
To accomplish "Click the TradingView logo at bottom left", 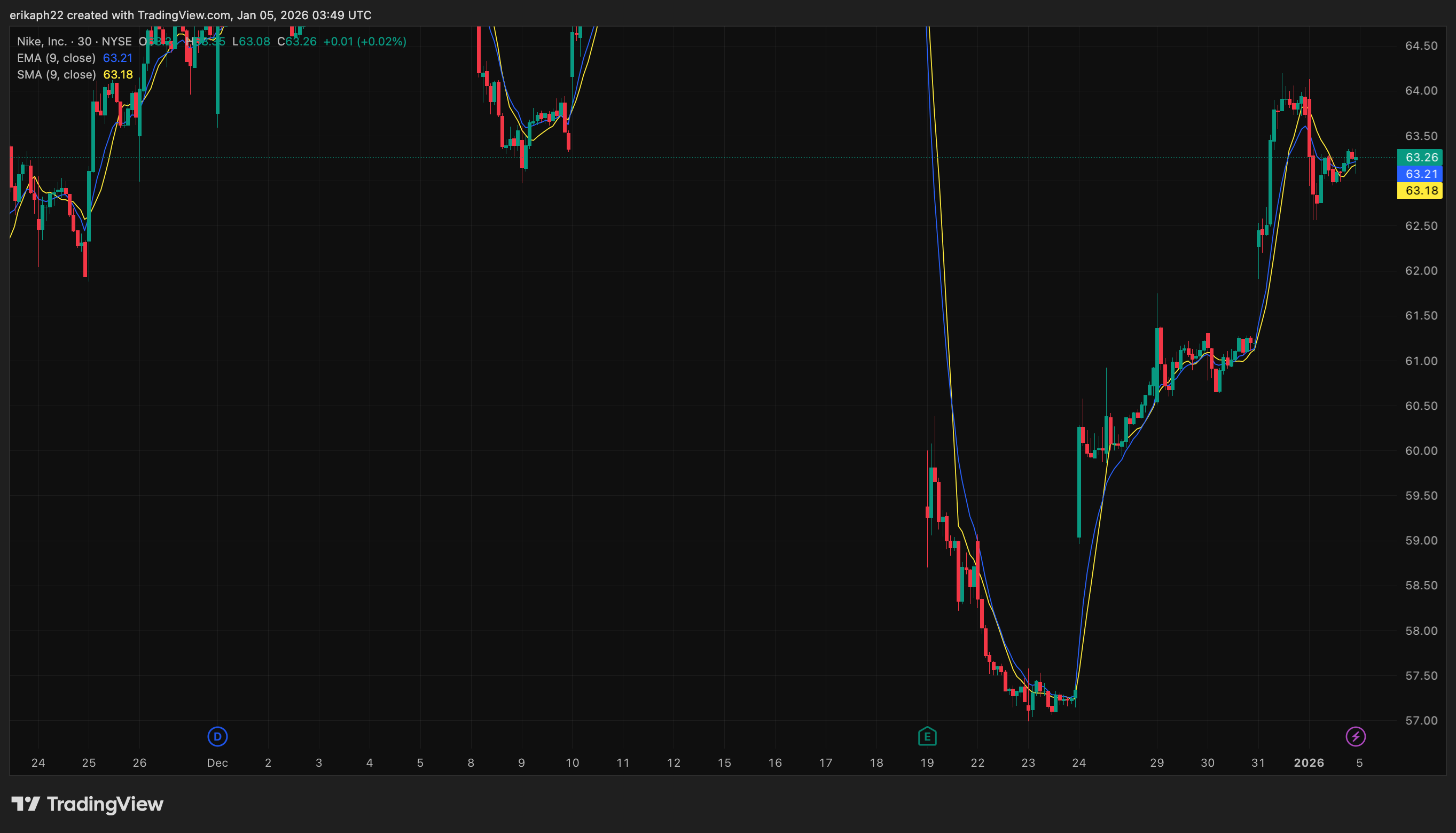I will click(x=88, y=804).
